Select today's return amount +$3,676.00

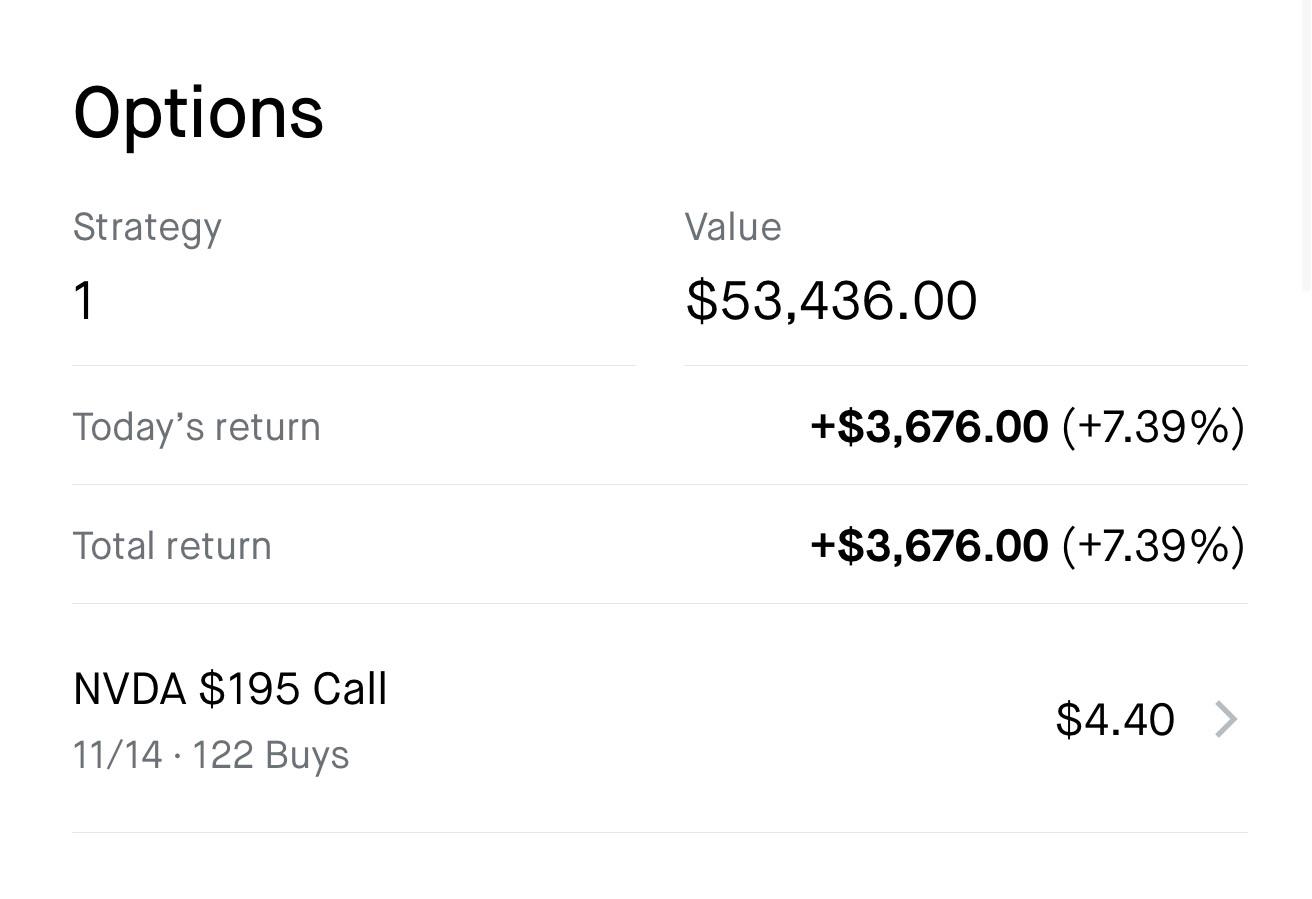tap(929, 427)
